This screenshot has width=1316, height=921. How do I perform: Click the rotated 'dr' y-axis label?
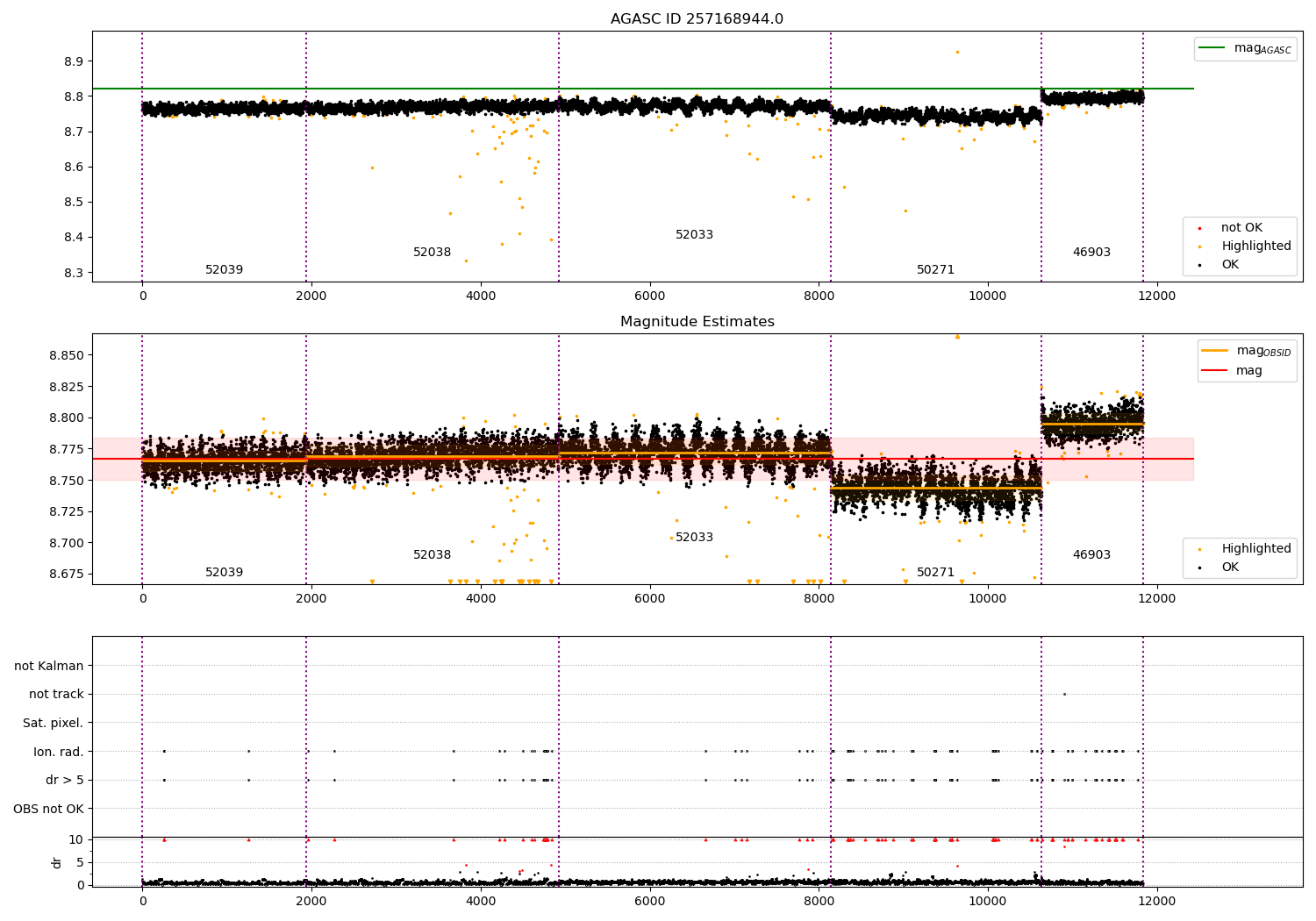click(57, 862)
